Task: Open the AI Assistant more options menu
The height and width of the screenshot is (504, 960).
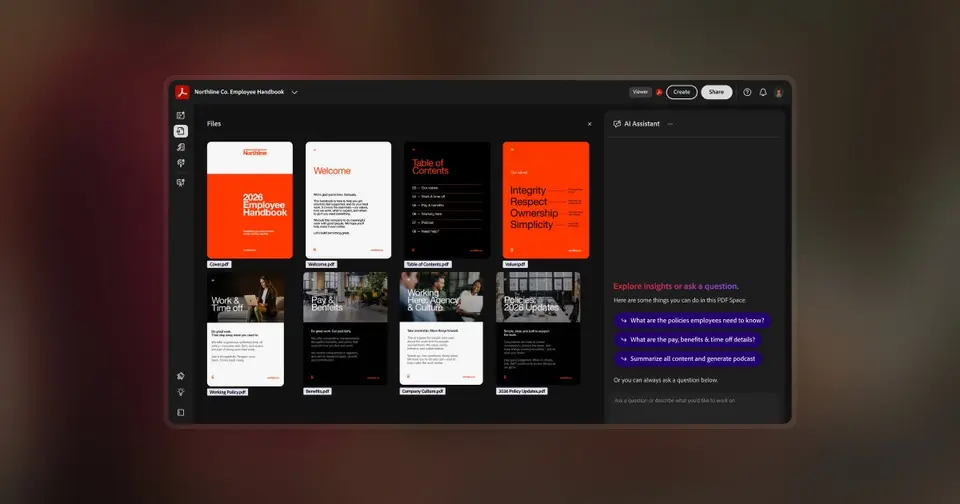Action: (x=670, y=124)
